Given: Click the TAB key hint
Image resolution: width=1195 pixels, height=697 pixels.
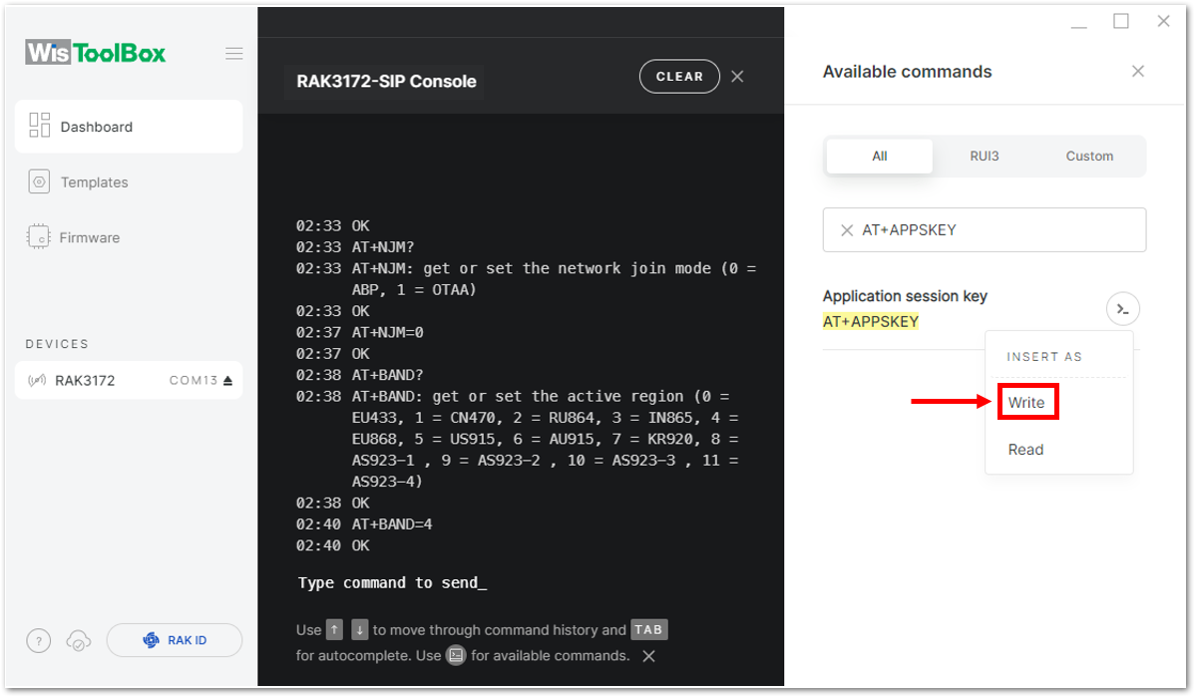Looking at the screenshot, I should coord(649,629).
